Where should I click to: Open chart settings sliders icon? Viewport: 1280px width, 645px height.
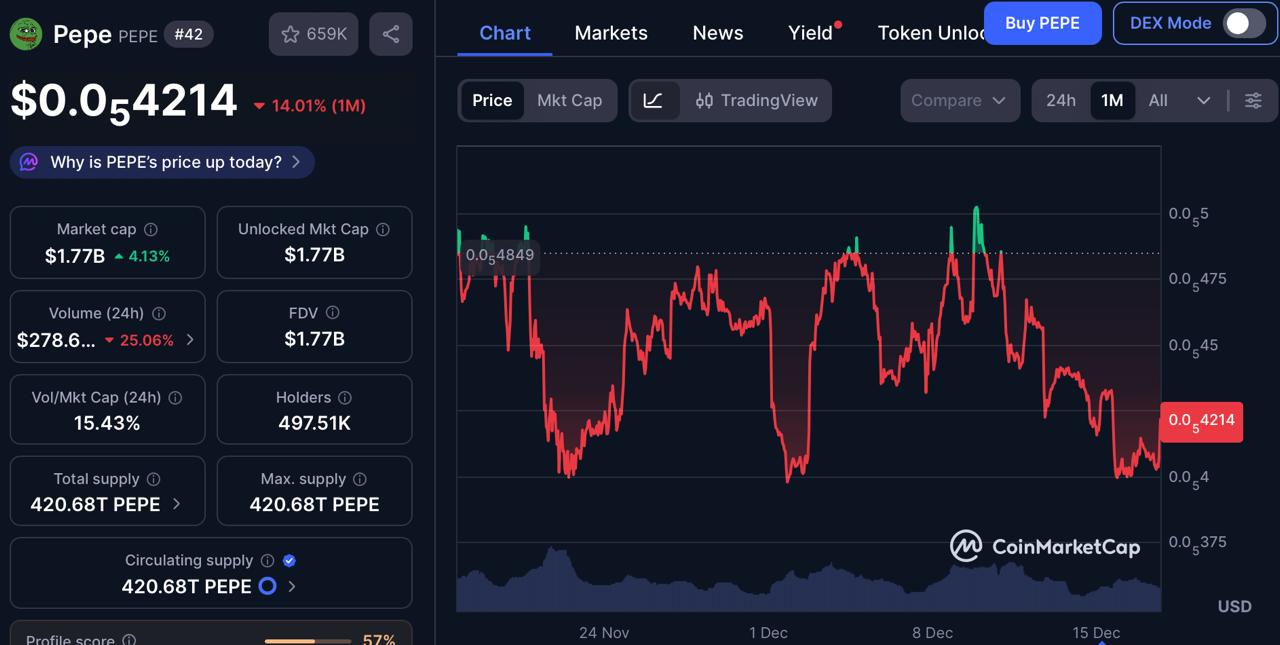coord(1253,100)
